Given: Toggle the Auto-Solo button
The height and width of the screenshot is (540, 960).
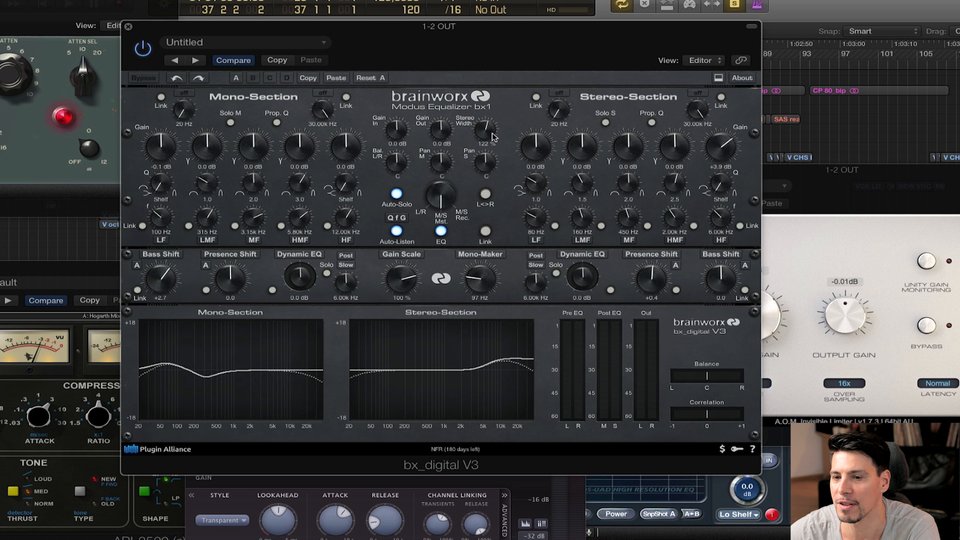Looking at the screenshot, I should pyautogui.click(x=396, y=194).
